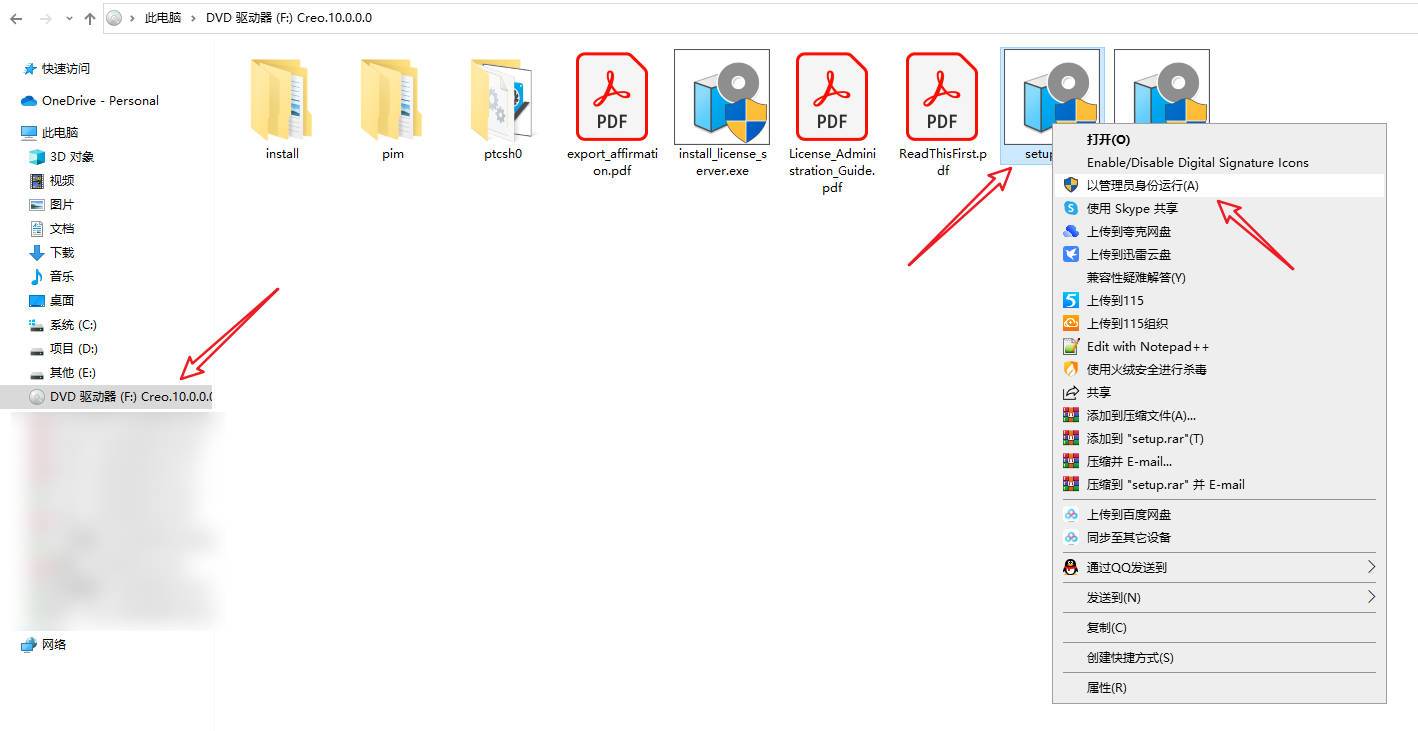Viewport: 1418px width, 731px height.
Task: Open recent locations dropdown arrow
Action: pos(68,18)
